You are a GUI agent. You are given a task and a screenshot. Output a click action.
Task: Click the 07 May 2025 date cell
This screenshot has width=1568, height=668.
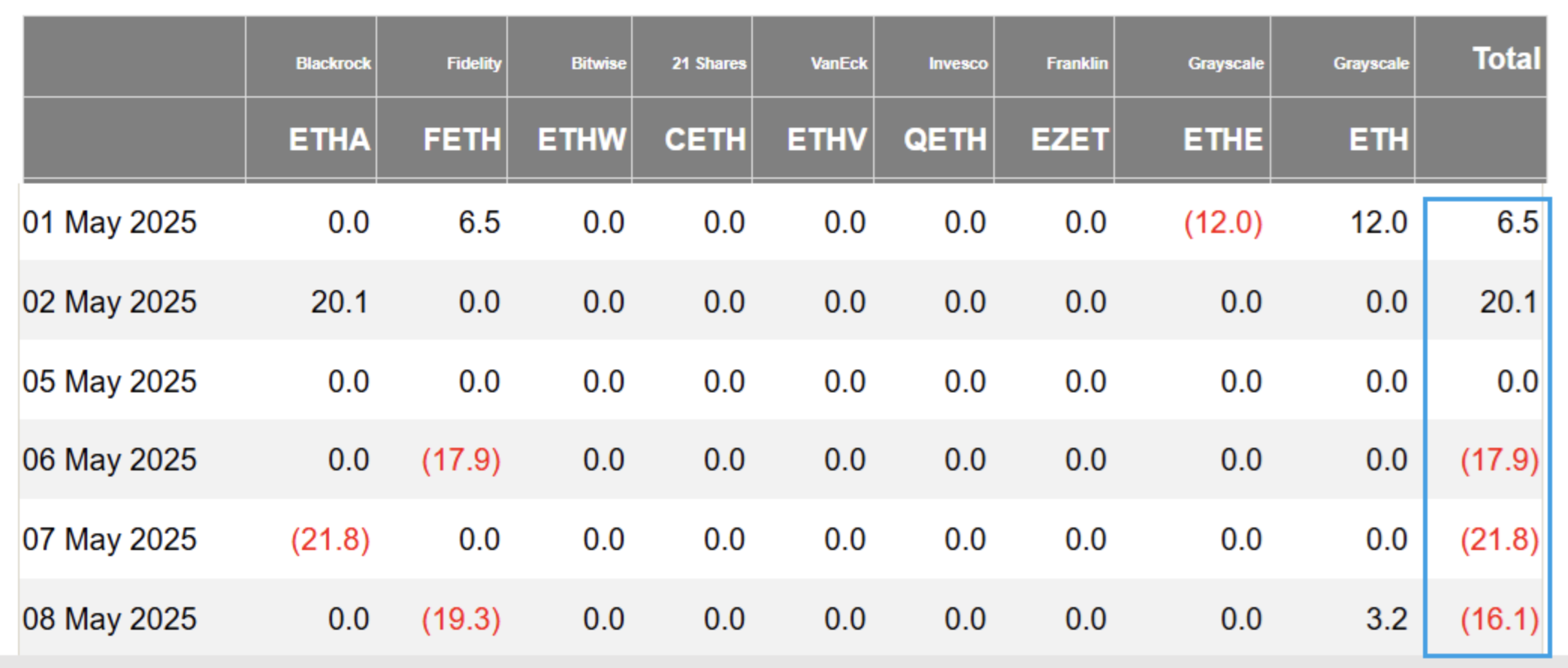pos(110,540)
